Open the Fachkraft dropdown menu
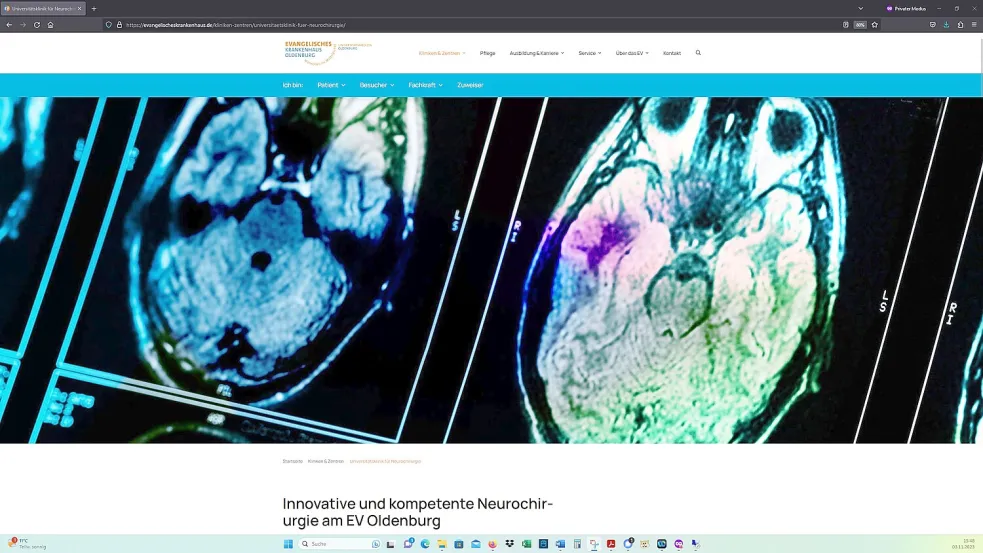This screenshot has height=553, width=983. coord(425,85)
